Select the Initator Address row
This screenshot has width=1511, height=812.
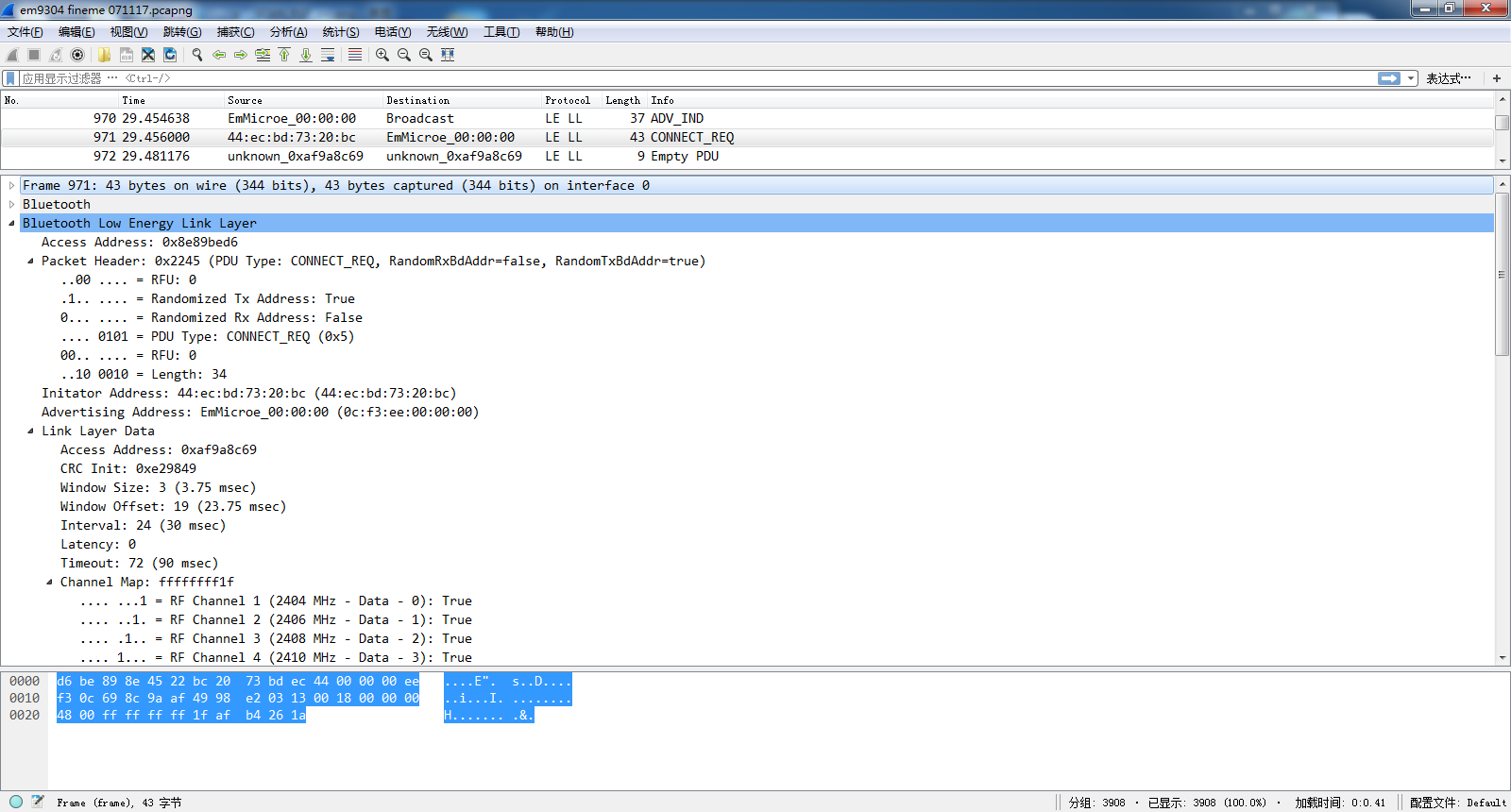point(249,393)
